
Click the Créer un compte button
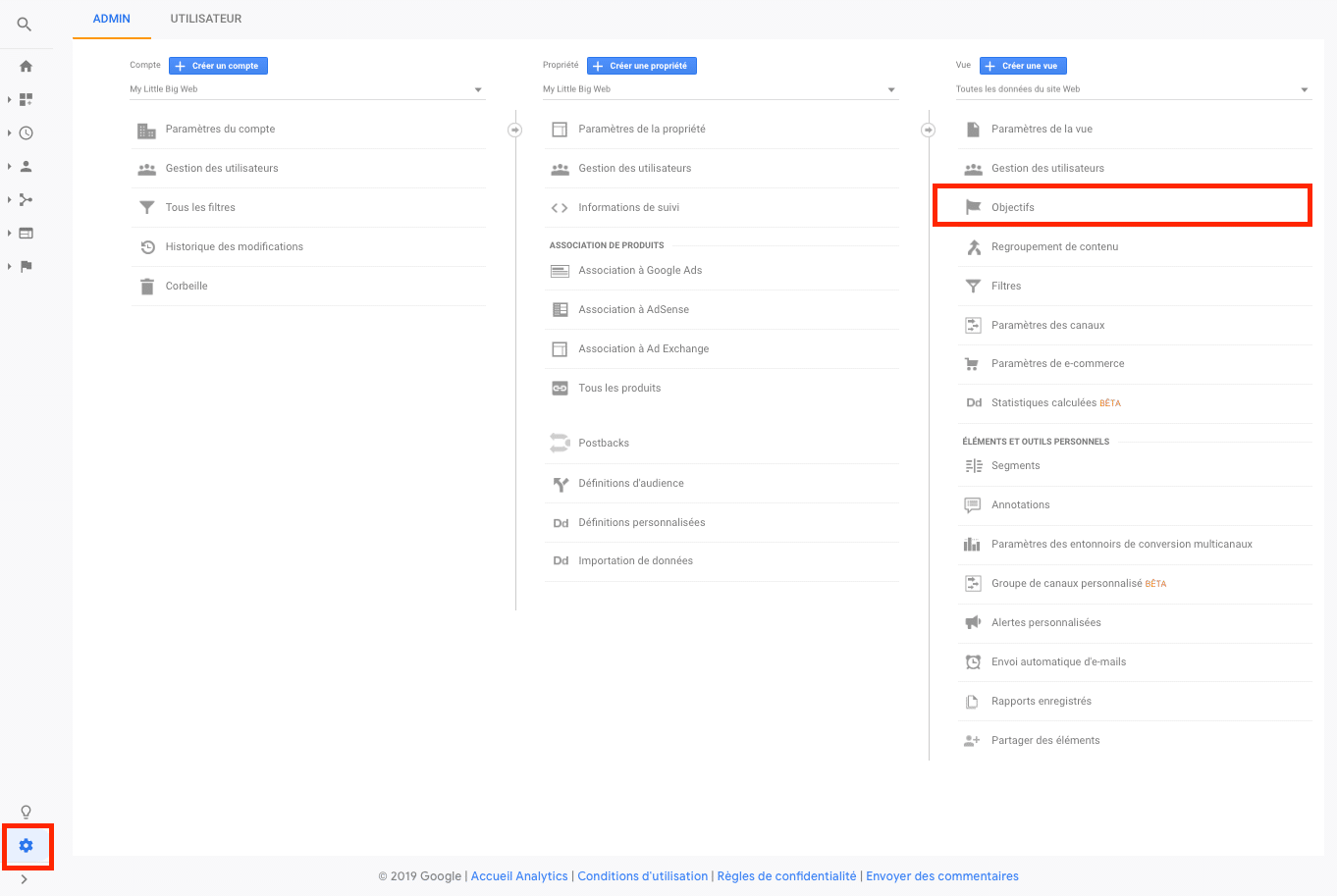click(219, 66)
